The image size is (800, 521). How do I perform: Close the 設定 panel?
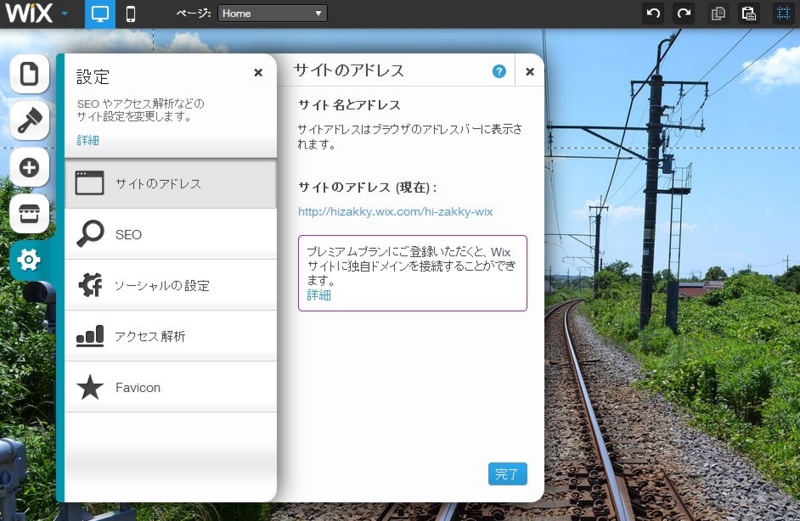pyautogui.click(x=258, y=73)
